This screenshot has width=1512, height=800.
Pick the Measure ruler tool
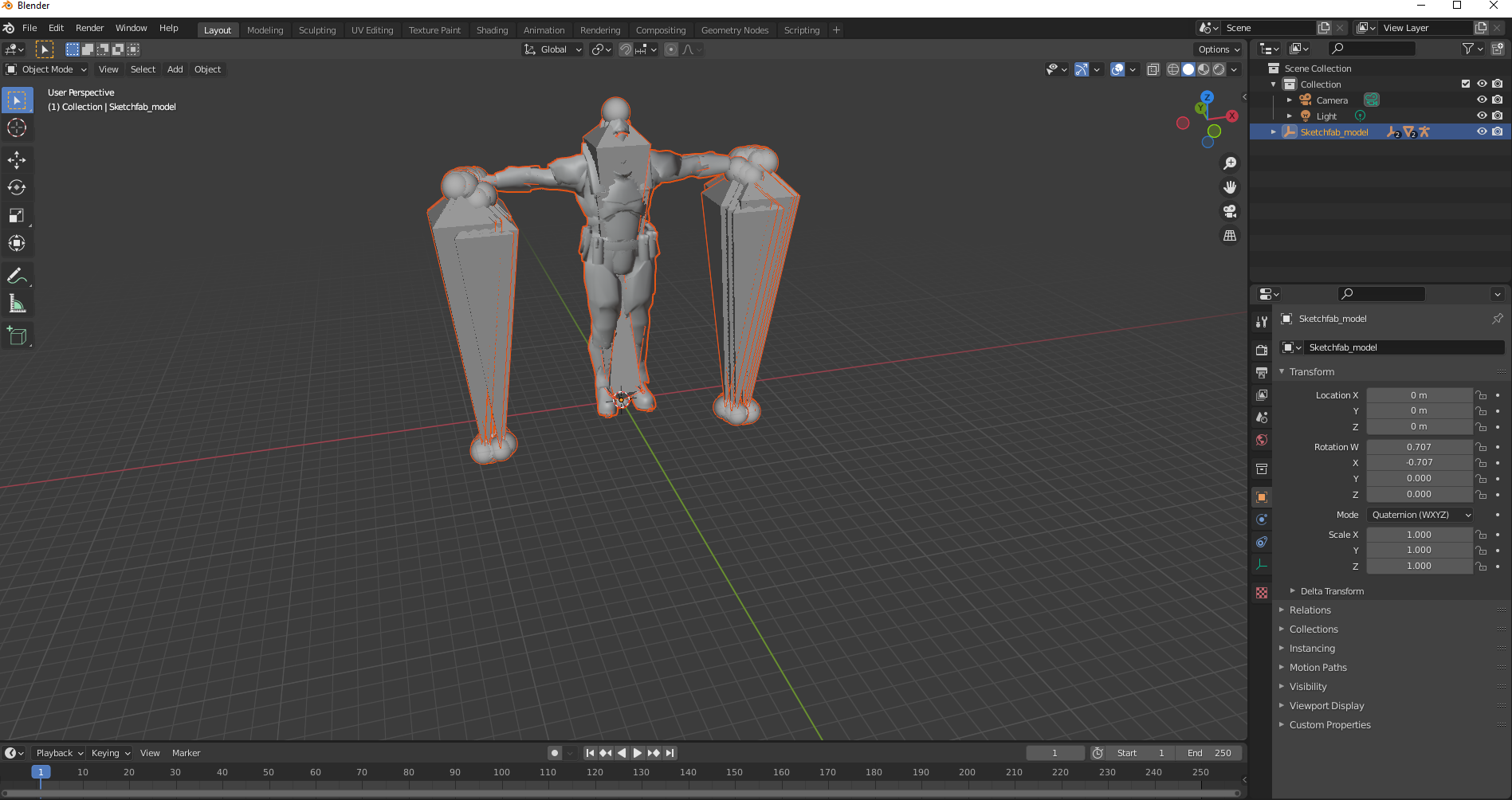(17, 304)
